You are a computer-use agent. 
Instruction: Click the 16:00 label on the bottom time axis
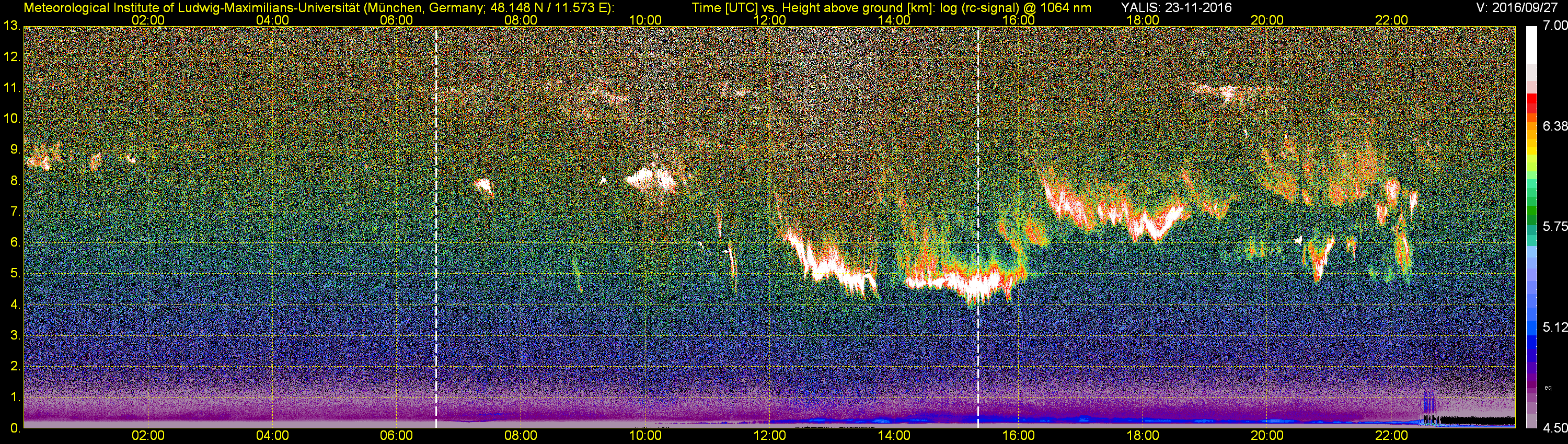[1018, 436]
